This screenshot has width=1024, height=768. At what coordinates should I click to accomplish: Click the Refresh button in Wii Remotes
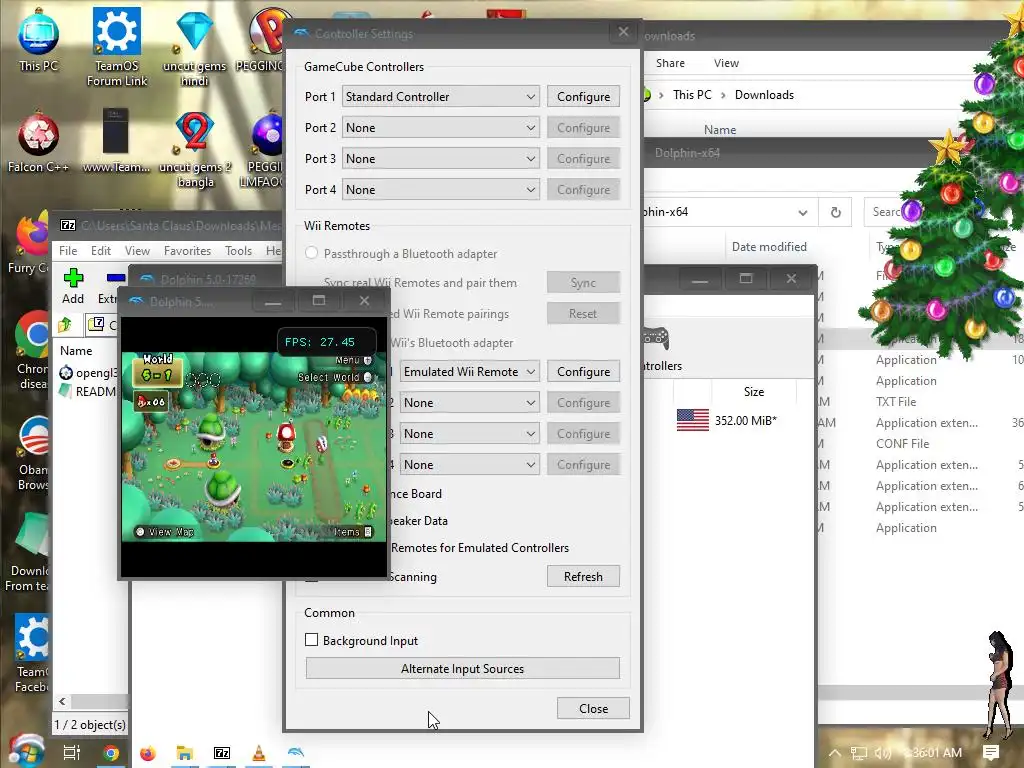pyautogui.click(x=583, y=577)
